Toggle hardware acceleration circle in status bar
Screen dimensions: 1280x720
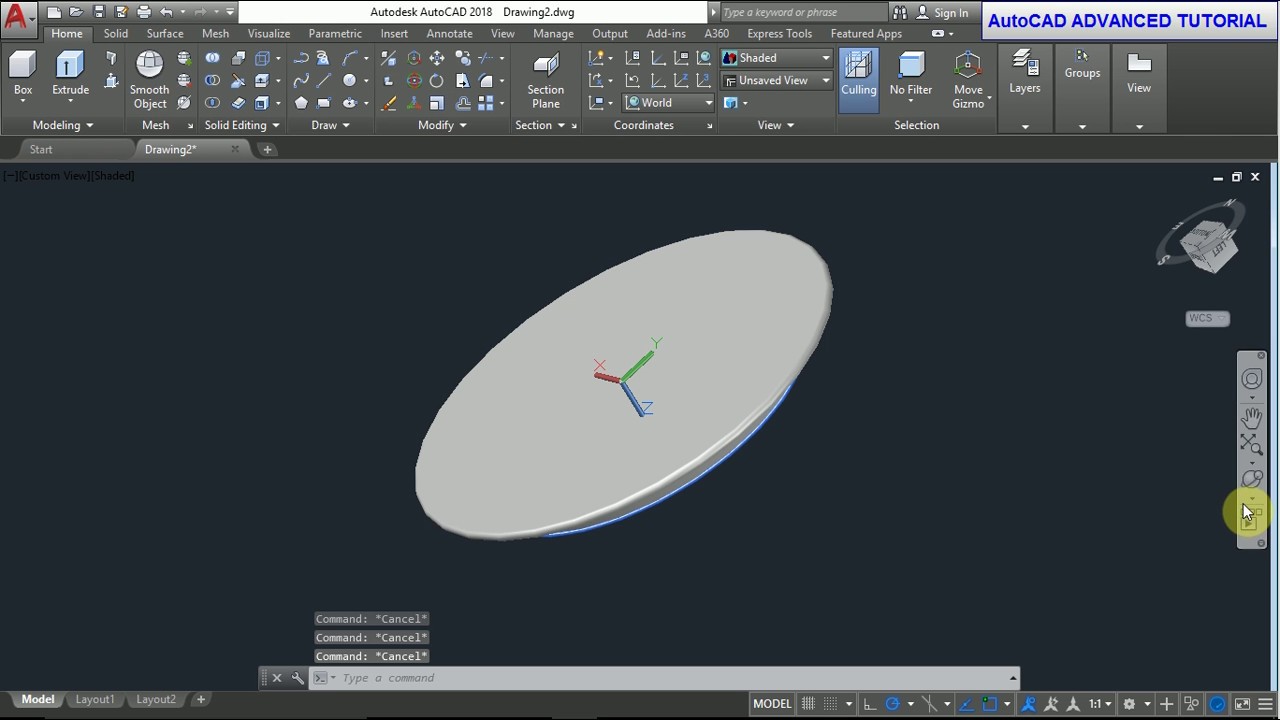1217,704
